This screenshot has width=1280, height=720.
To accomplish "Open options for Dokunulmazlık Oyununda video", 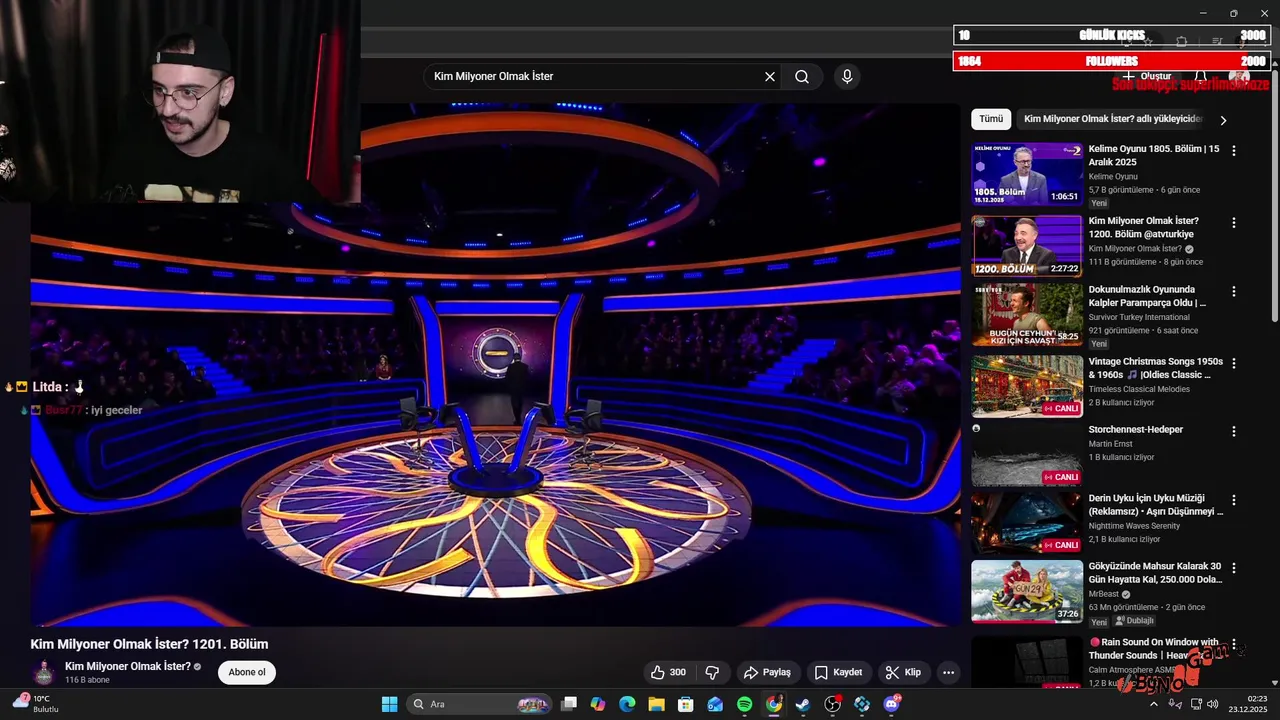I will pos(1233,292).
